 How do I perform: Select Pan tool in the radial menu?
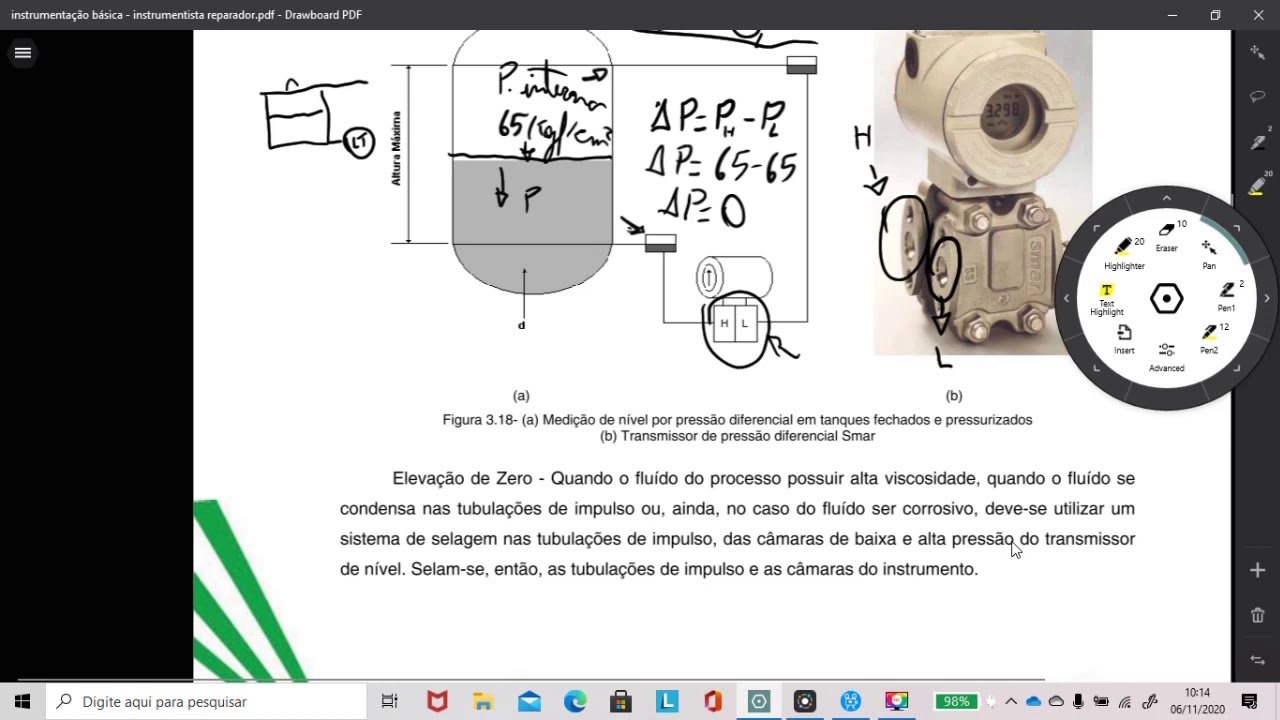1209,253
